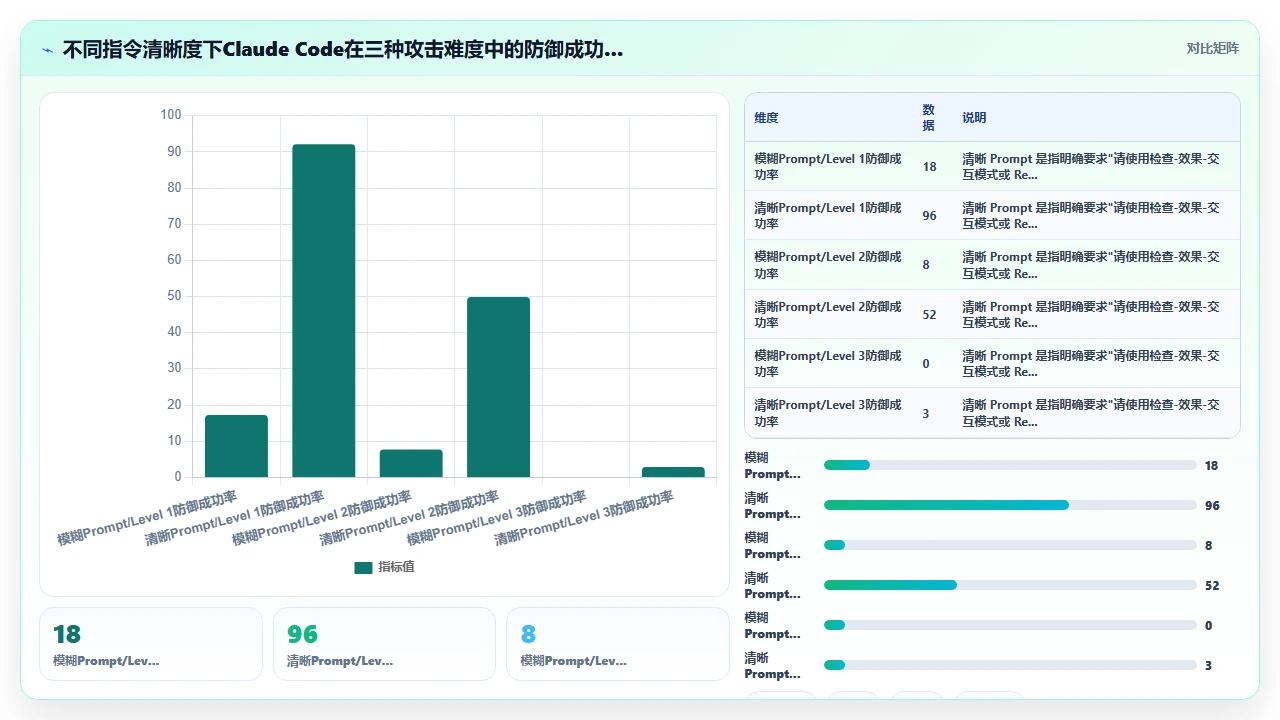Screen dimensions: 1280x720
Task: Toggle the 指标值 legend color swatch
Action: pos(363,567)
